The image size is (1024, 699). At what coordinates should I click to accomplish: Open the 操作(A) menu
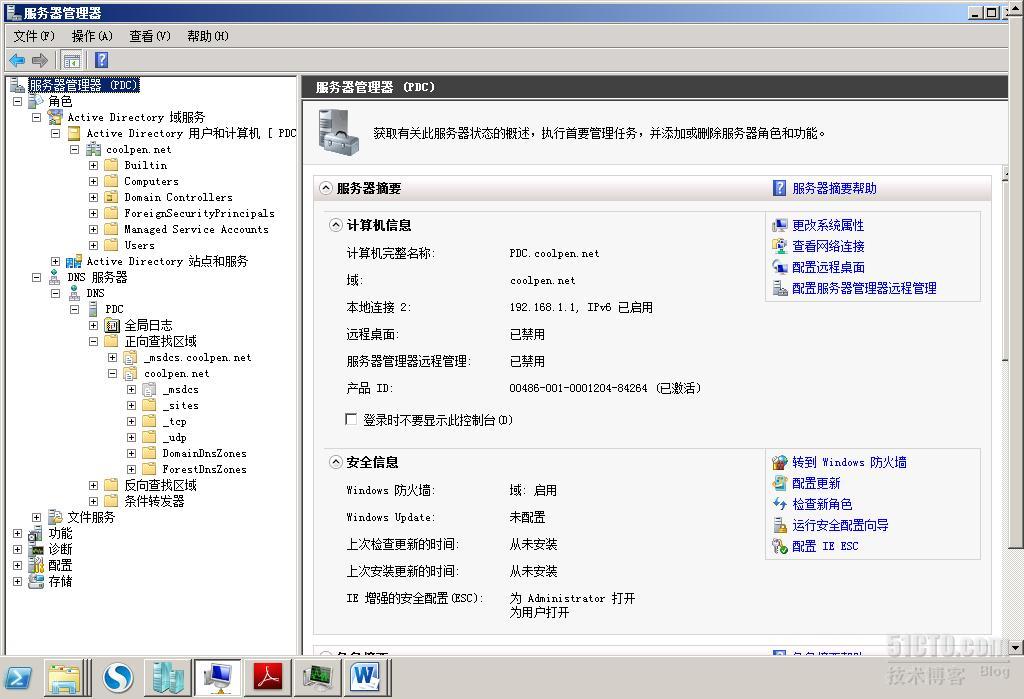92,36
